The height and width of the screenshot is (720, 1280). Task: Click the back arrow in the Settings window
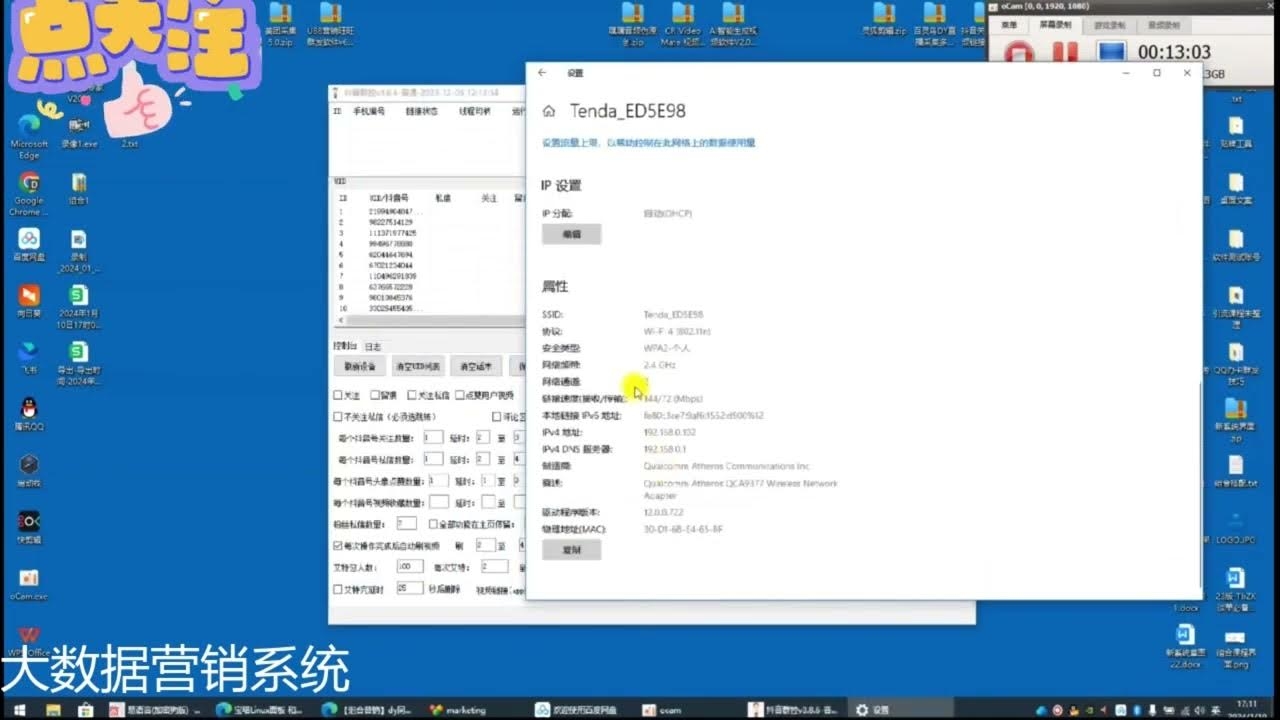click(x=541, y=73)
